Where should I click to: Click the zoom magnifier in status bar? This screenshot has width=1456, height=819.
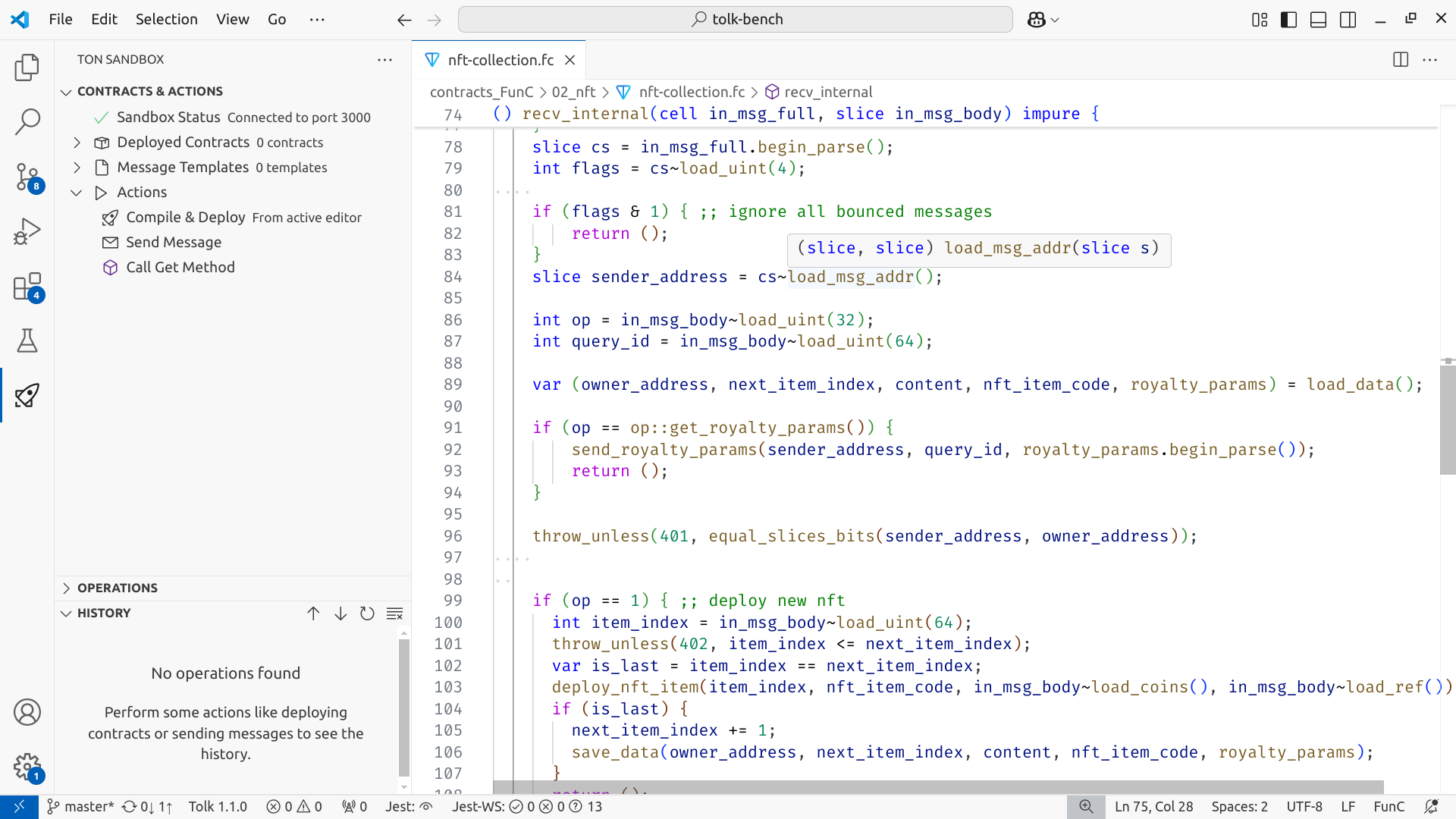(x=1086, y=807)
